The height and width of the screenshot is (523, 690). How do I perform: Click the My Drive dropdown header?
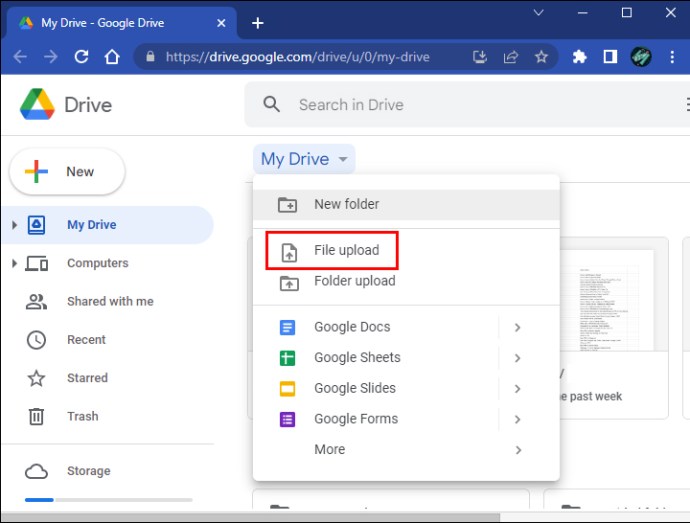[304, 159]
